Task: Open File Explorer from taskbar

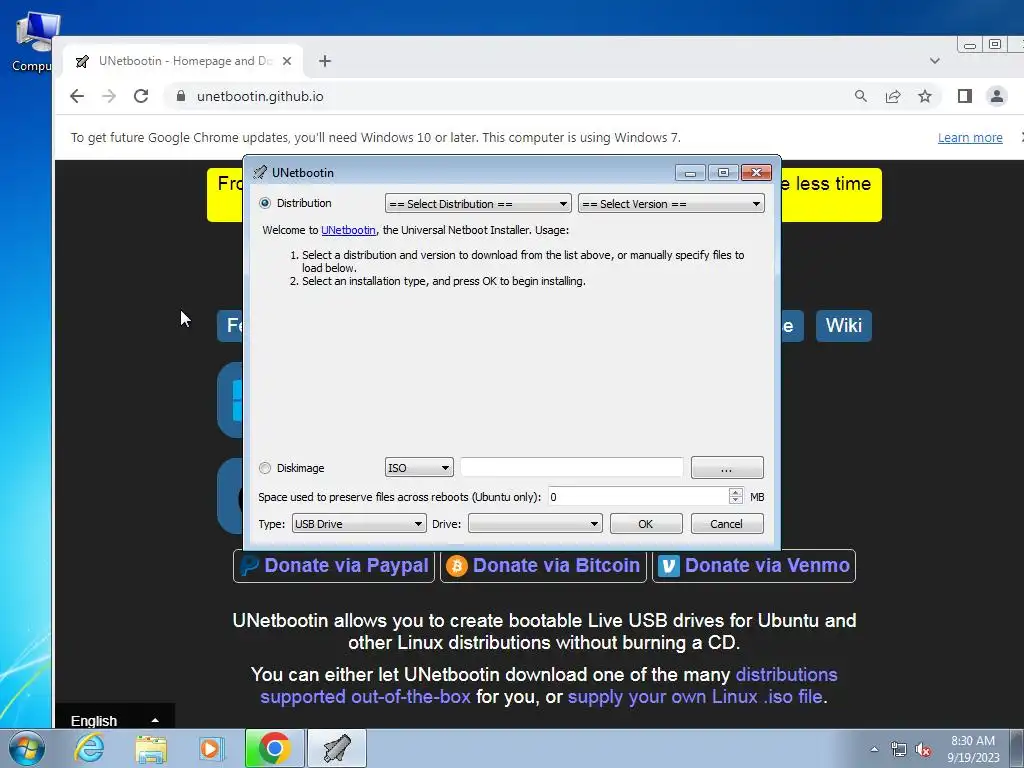Action: (151, 748)
